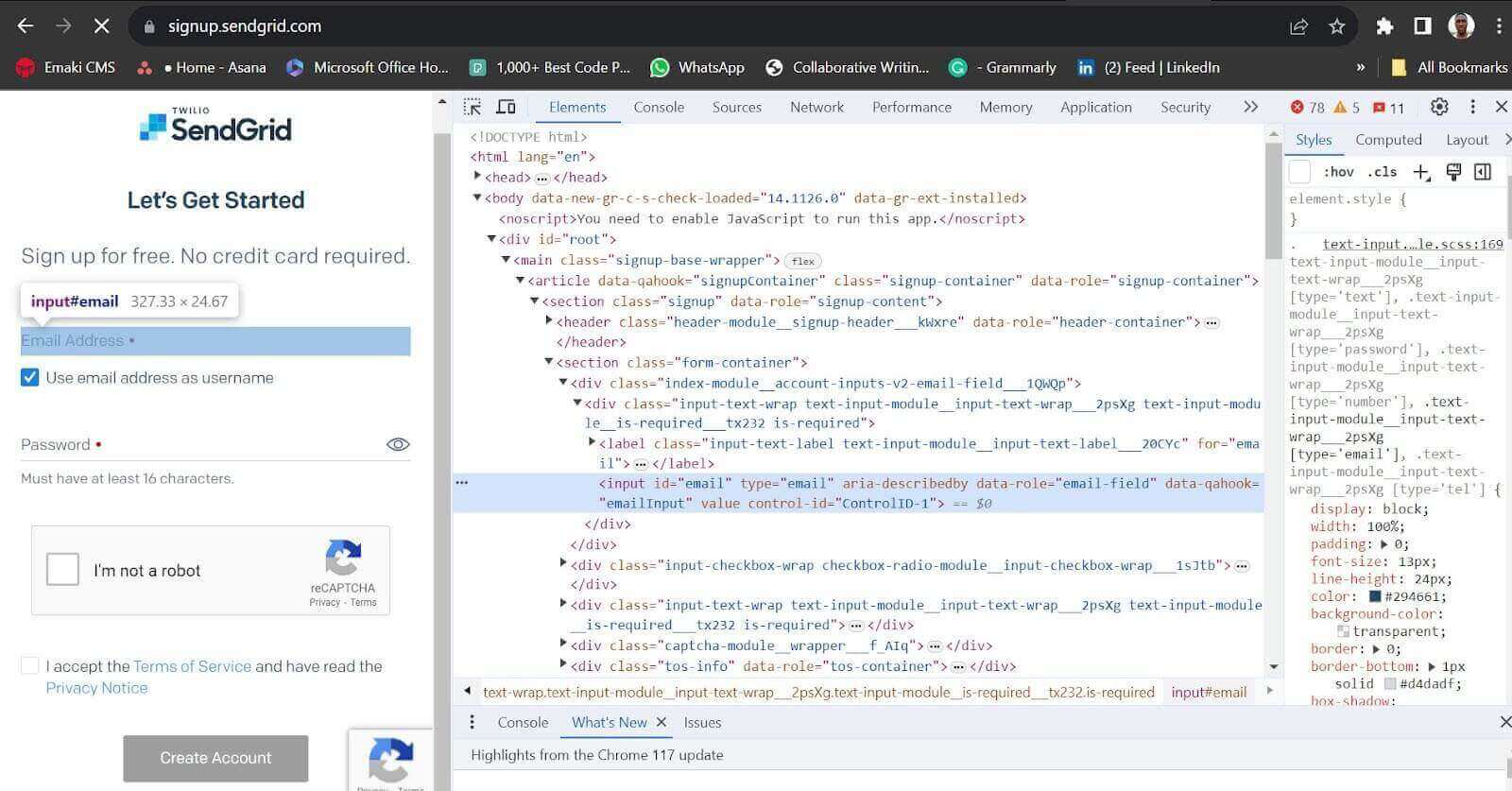Open the Grammarly bookmark
The width and height of the screenshot is (1512, 791).
pyautogui.click(x=1003, y=67)
